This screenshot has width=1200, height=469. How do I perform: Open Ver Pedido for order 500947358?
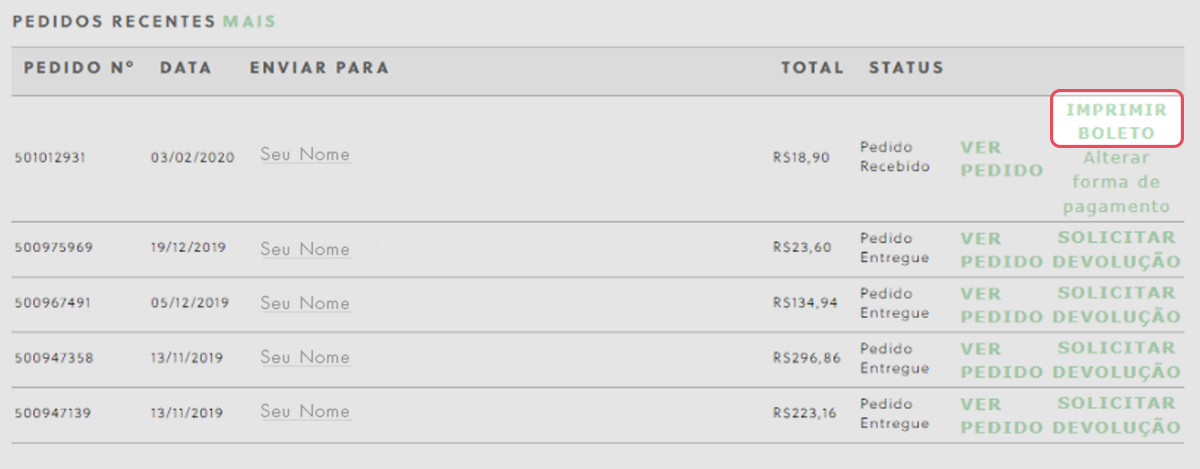(1001, 359)
